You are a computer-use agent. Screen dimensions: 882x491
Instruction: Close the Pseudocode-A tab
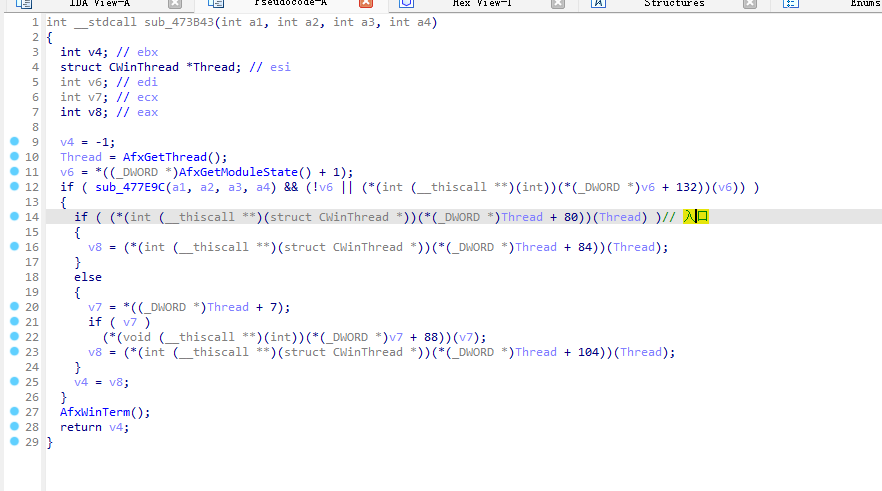pyautogui.click(x=366, y=3)
